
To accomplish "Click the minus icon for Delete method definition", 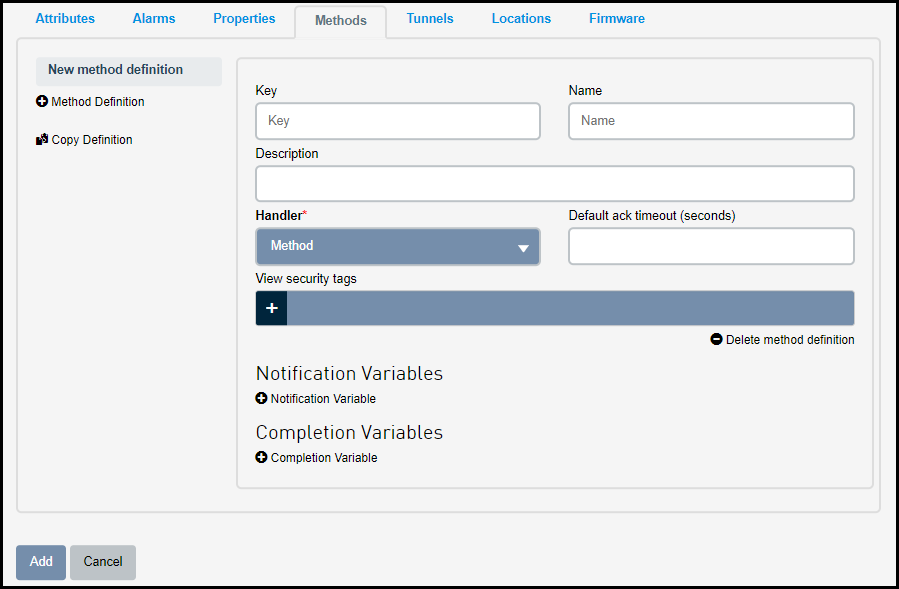I will click(x=716, y=340).
